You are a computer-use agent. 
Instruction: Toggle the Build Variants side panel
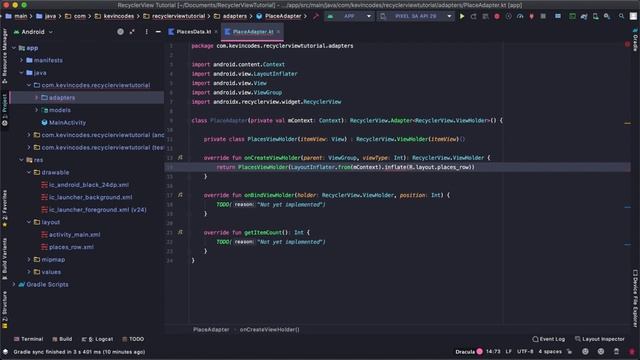click(4, 258)
